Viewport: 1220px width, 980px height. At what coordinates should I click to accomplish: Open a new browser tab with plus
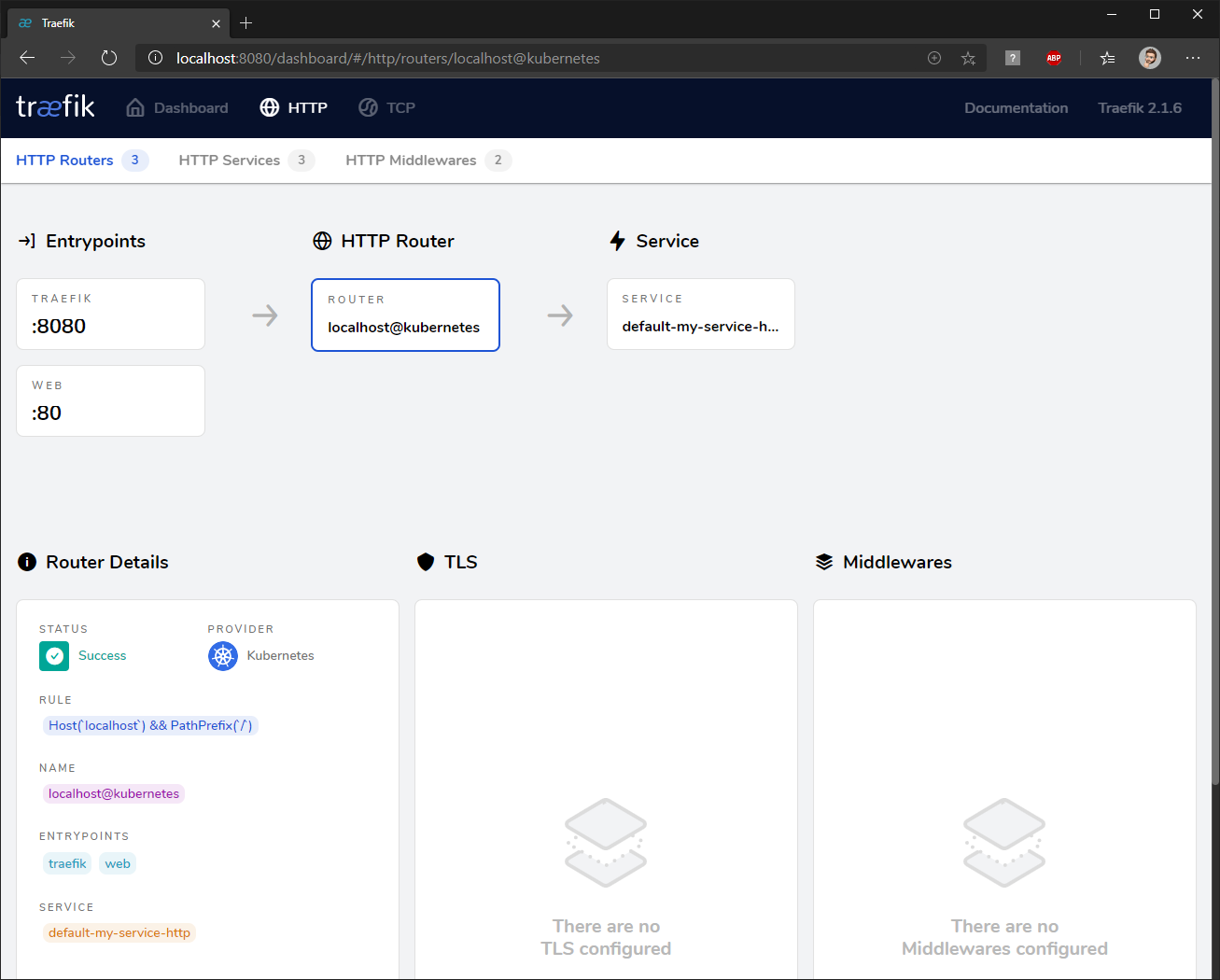pyautogui.click(x=246, y=22)
